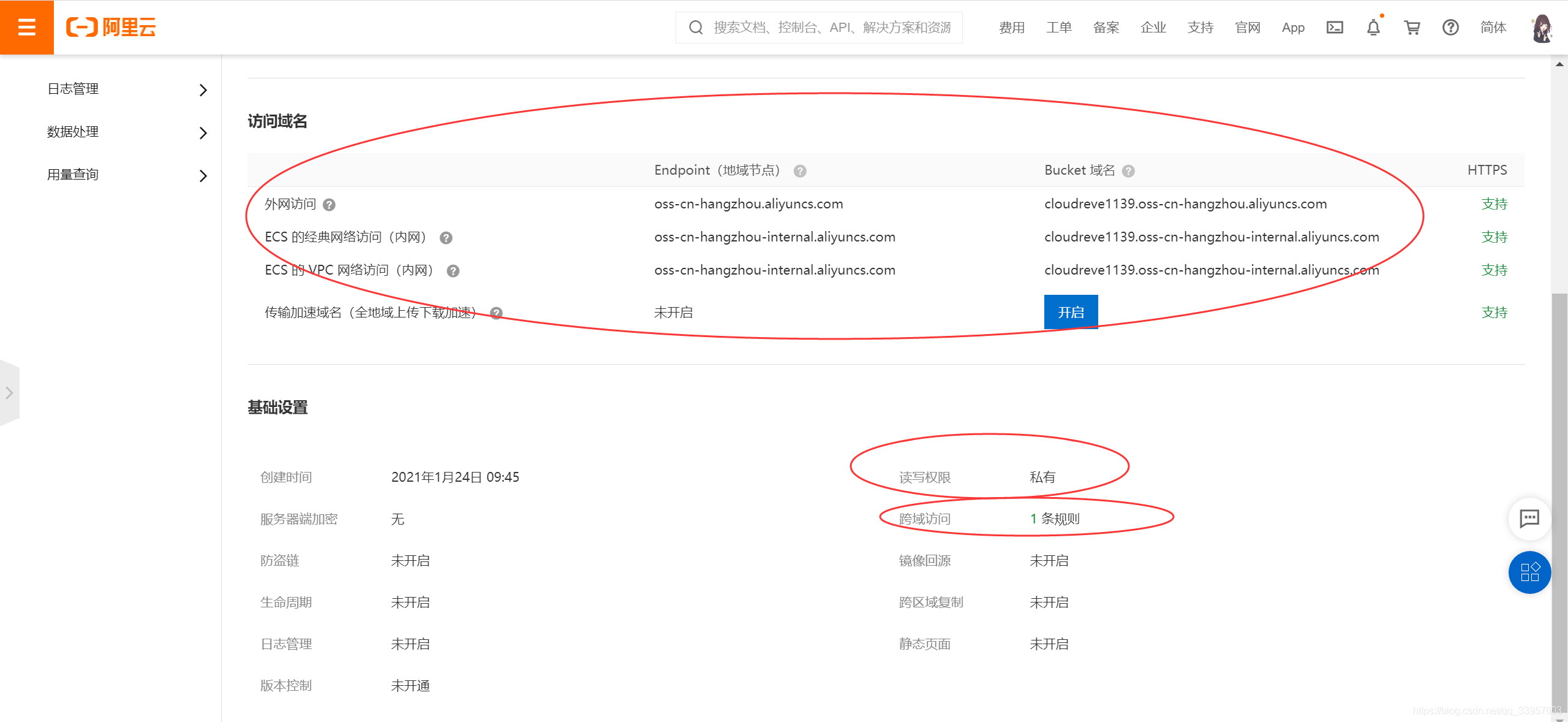
Task: Open the 备案 top menu
Action: click(1106, 28)
